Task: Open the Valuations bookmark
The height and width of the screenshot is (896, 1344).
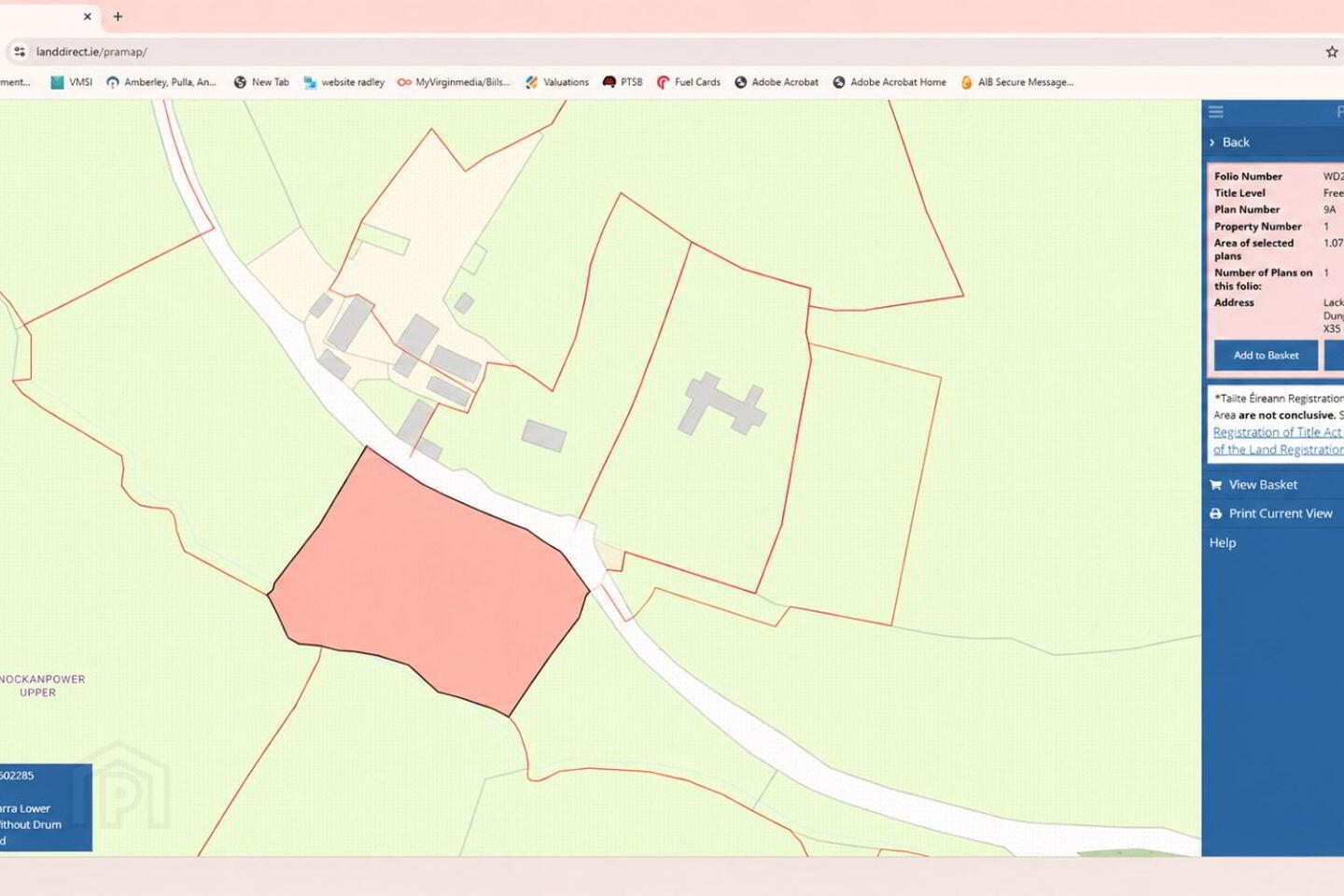Action: click(557, 82)
